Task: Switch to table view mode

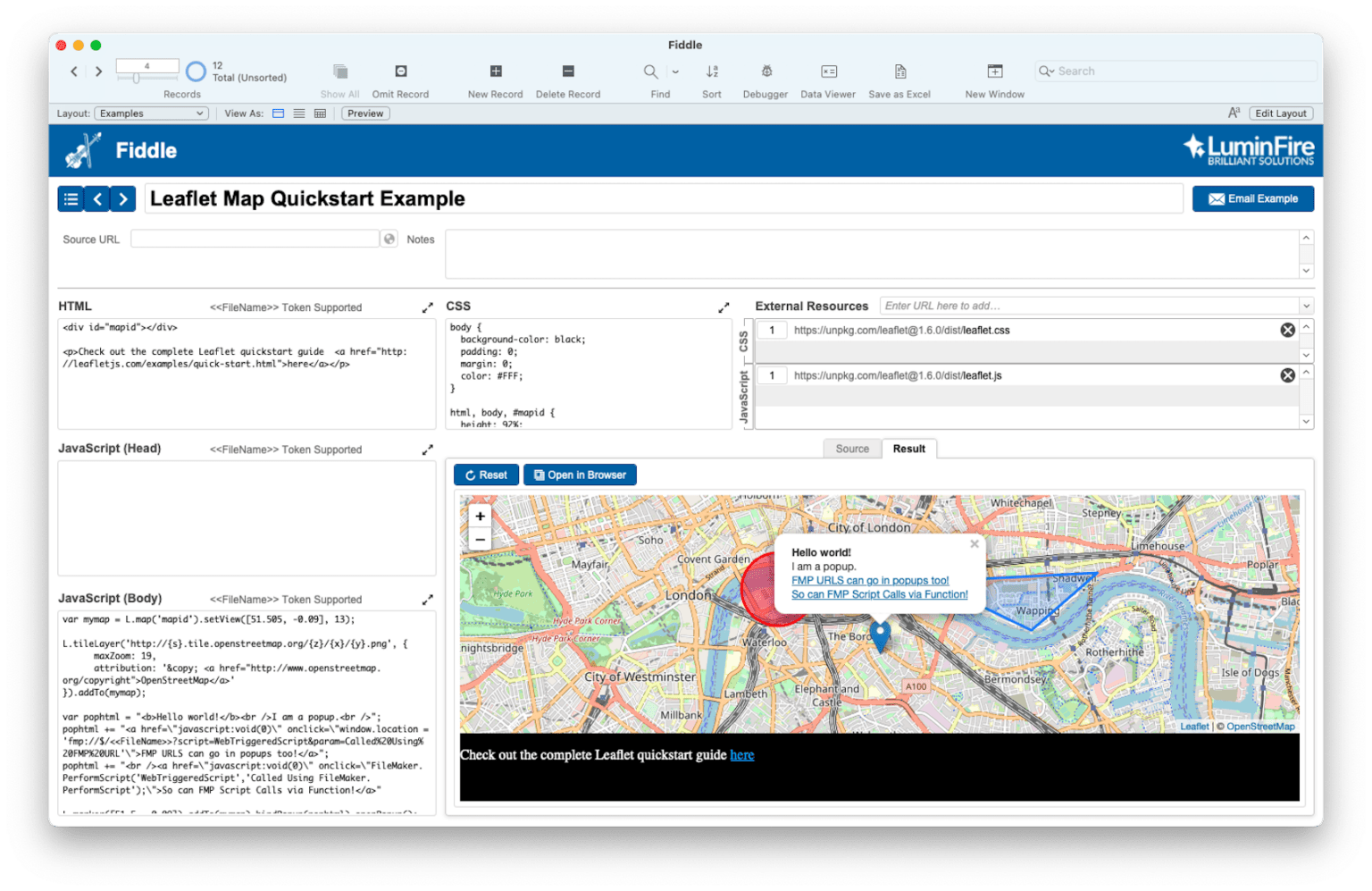Action: [x=320, y=113]
